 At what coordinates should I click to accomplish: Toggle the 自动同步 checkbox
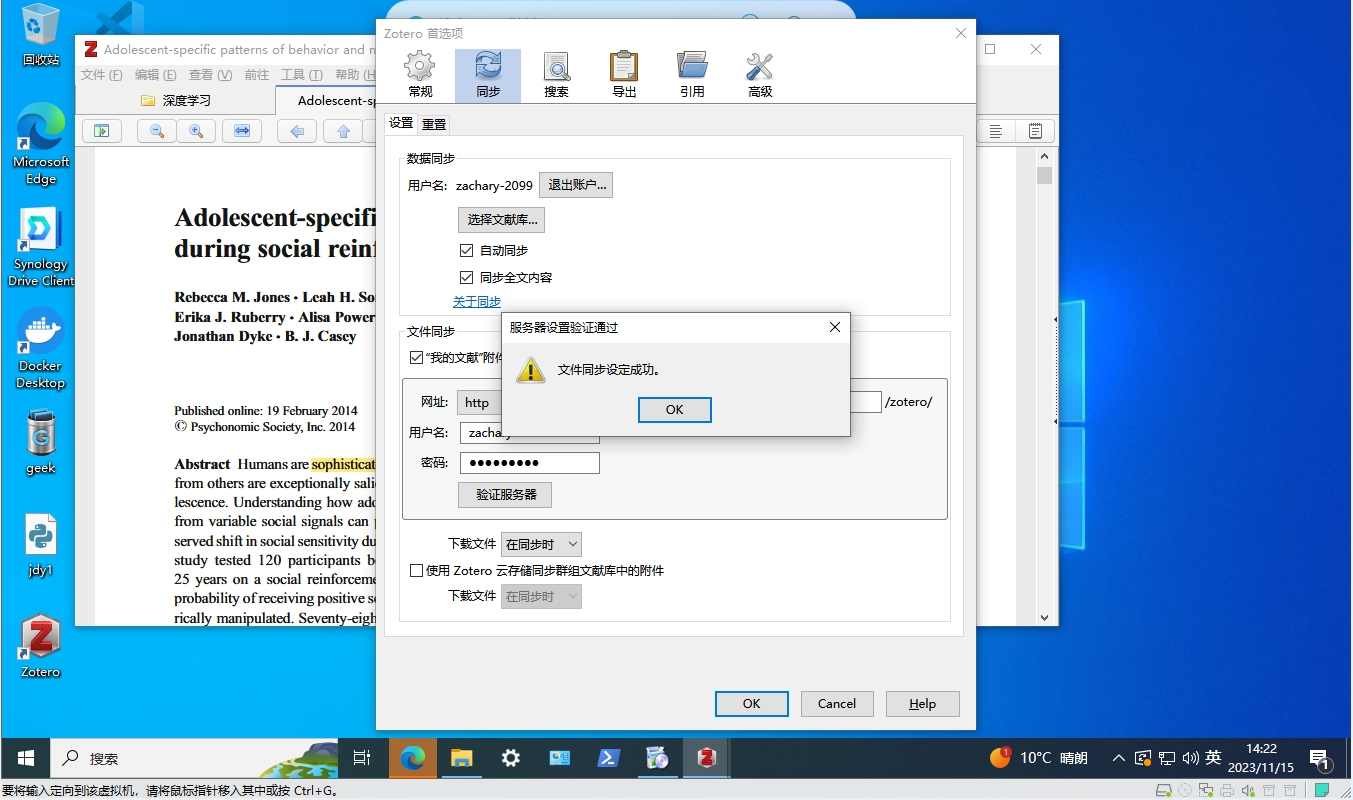point(466,251)
